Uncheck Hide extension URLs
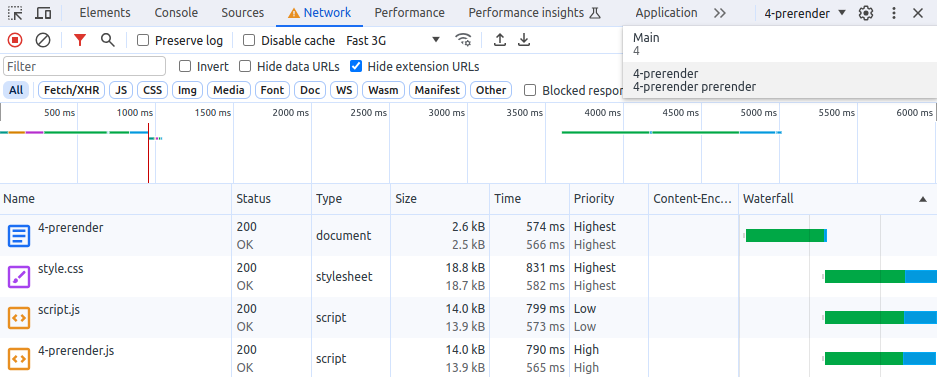Screen dimensions: 937x377 pos(356,66)
